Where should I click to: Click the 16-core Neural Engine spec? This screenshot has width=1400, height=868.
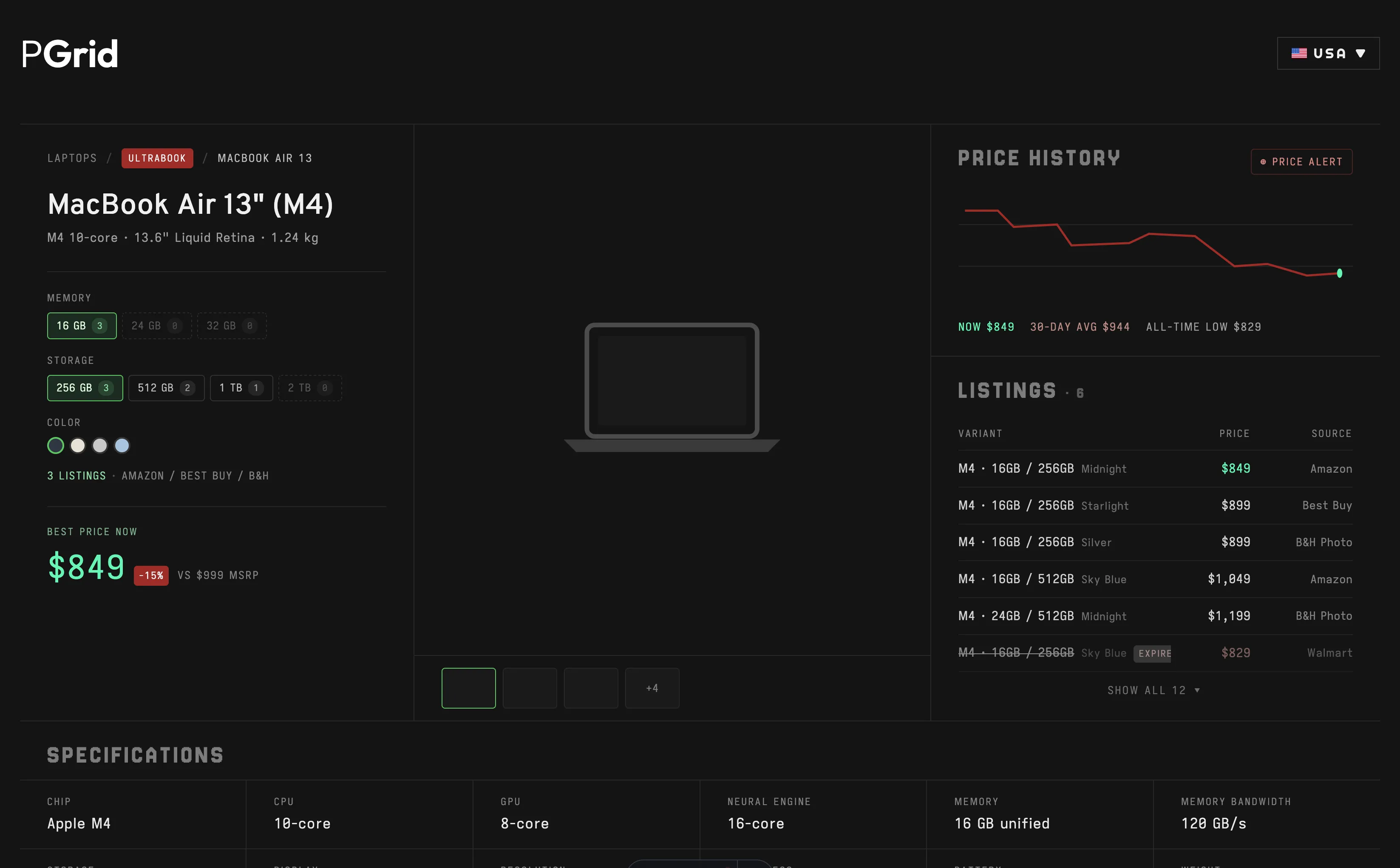(755, 824)
